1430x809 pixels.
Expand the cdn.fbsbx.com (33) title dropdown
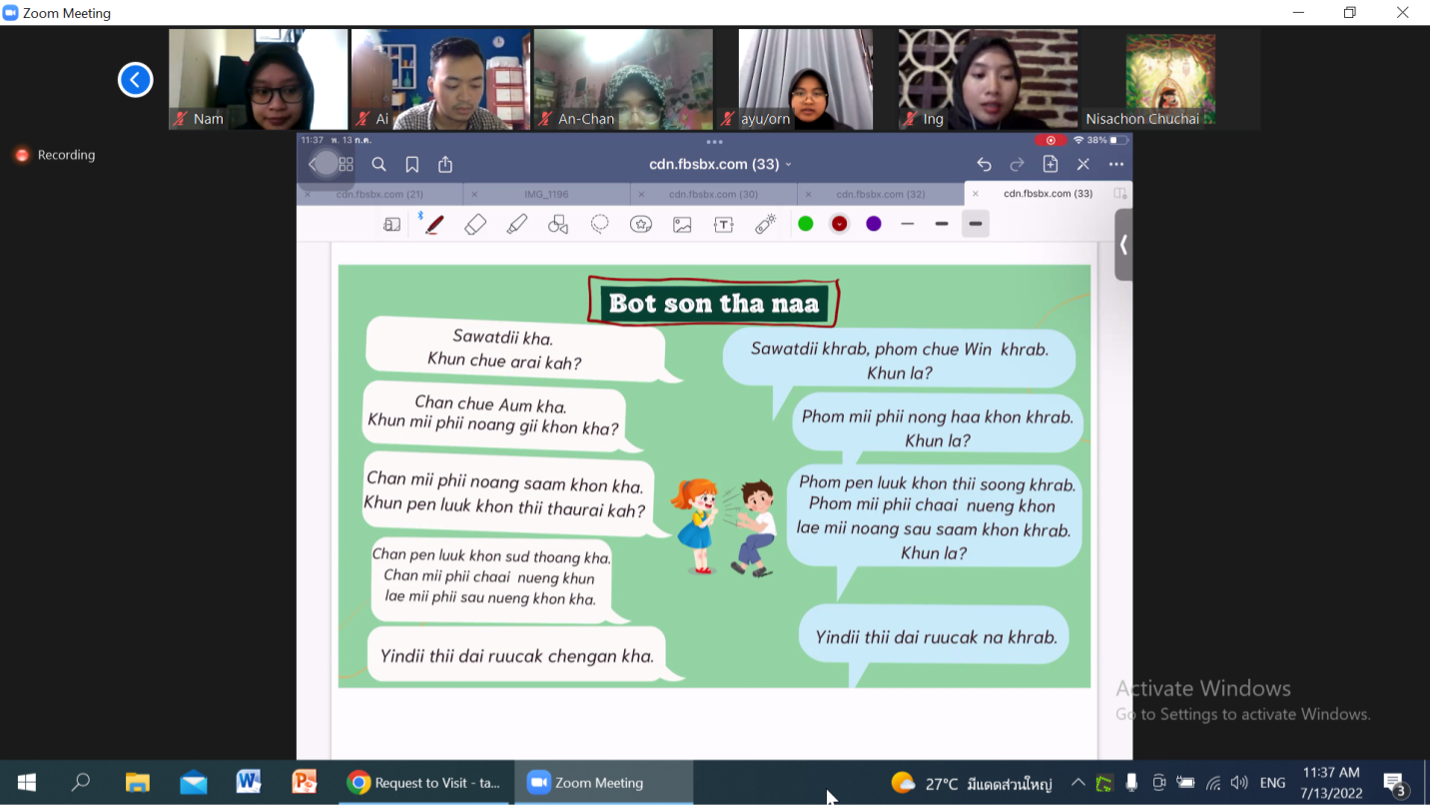[x=720, y=164]
